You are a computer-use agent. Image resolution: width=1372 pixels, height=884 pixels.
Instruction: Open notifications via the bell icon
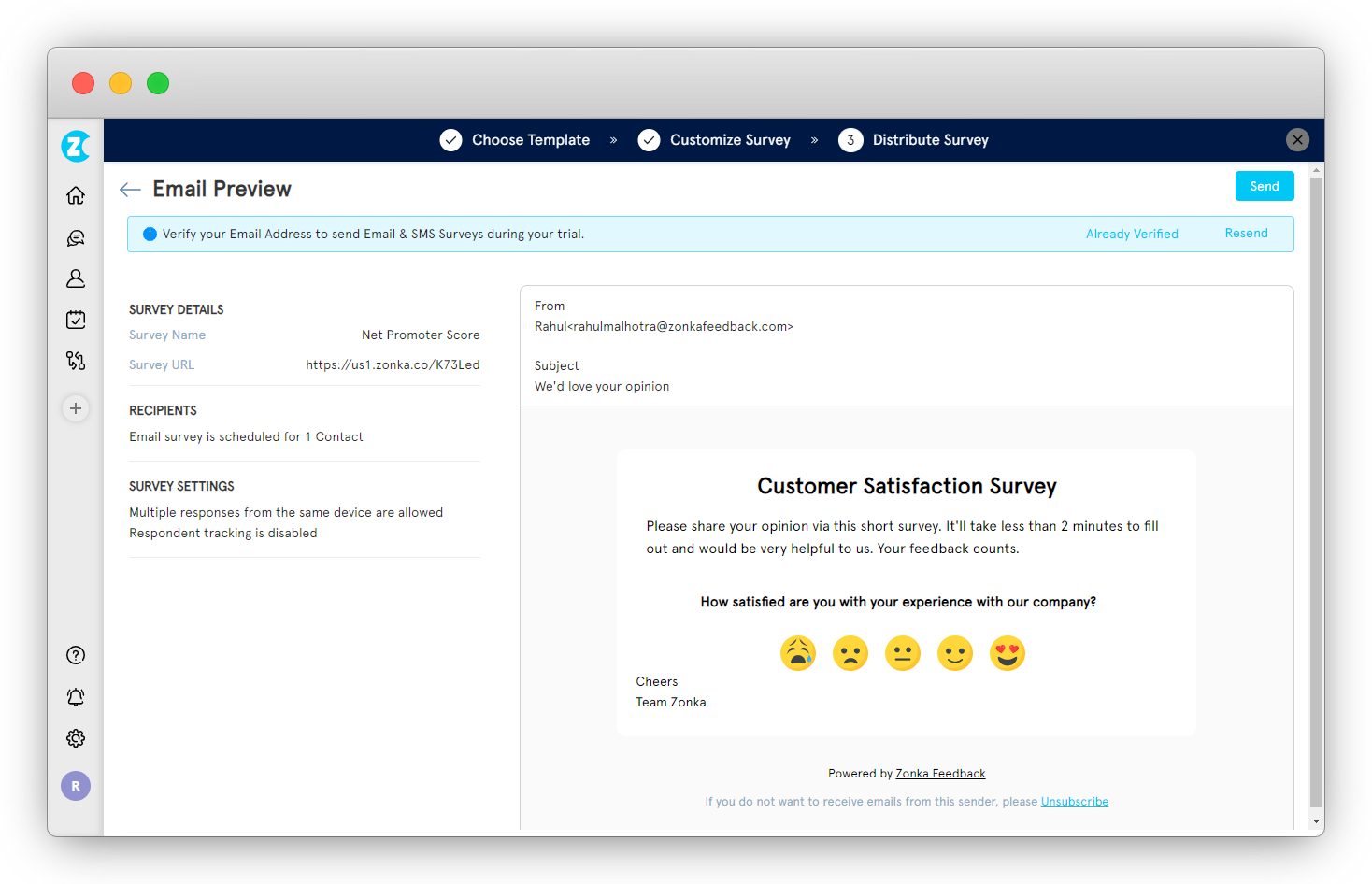pyautogui.click(x=76, y=696)
